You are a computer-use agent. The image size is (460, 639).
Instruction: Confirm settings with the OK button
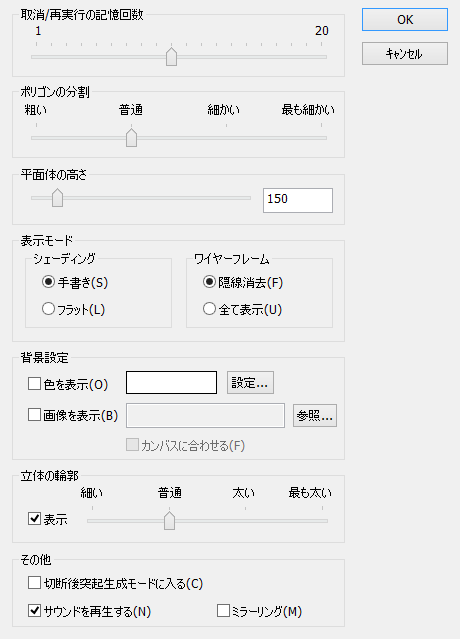(405, 19)
